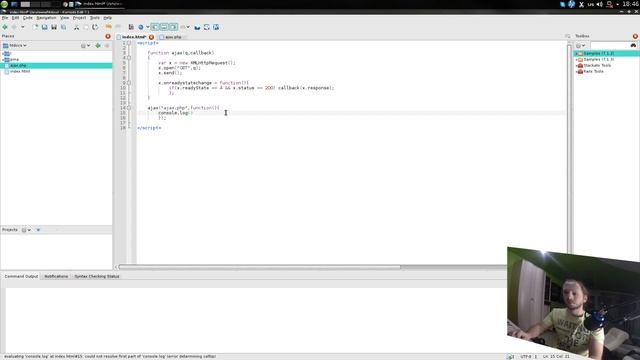The image size is (640, 360).
Task: Open the recent locations dropdown arrow
Action: pos(22,27)
